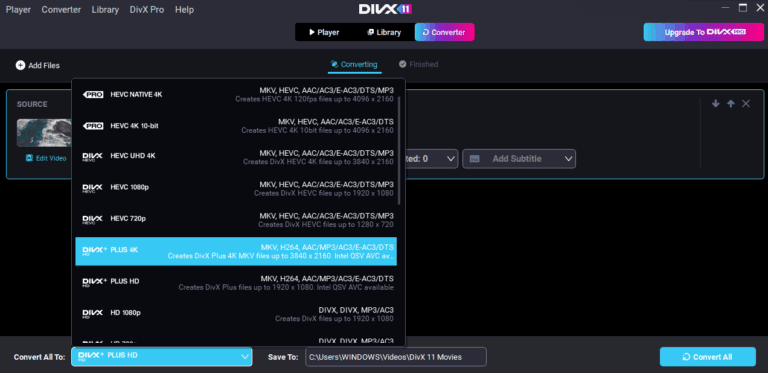Click Finished tab checkmark icon
Screen dimensions: 768x373
pyautogui.click(x=403, y=64)
